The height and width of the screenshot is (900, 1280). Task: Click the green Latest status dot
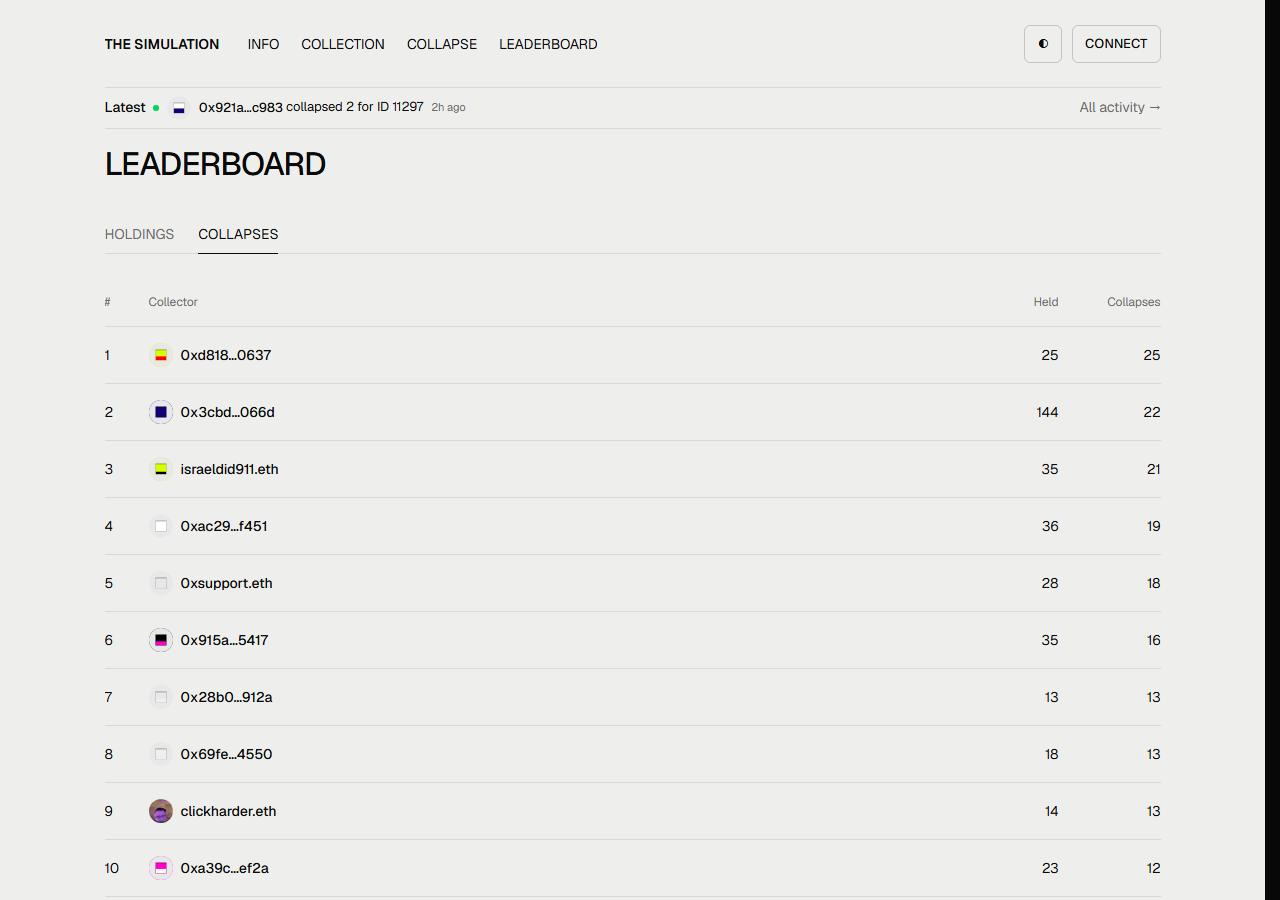156,108
